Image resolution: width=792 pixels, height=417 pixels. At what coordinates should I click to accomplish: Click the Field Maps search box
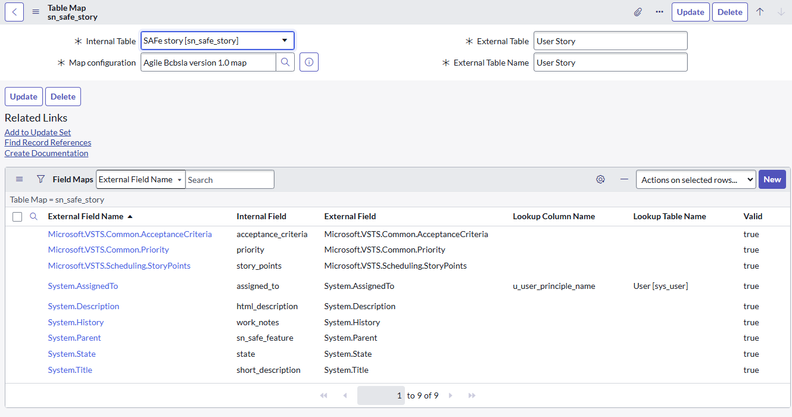[230, 179]
